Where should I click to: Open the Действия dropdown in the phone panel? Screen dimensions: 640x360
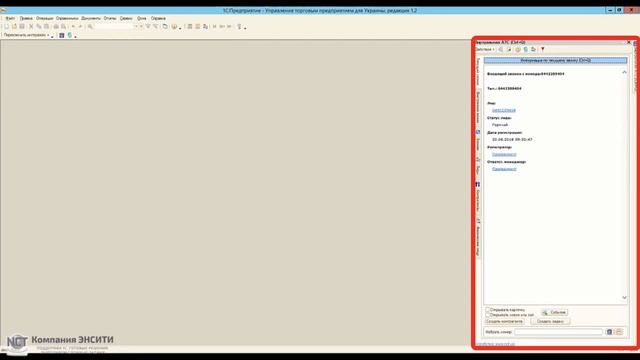pyautogui.click(x=485, y=49)
